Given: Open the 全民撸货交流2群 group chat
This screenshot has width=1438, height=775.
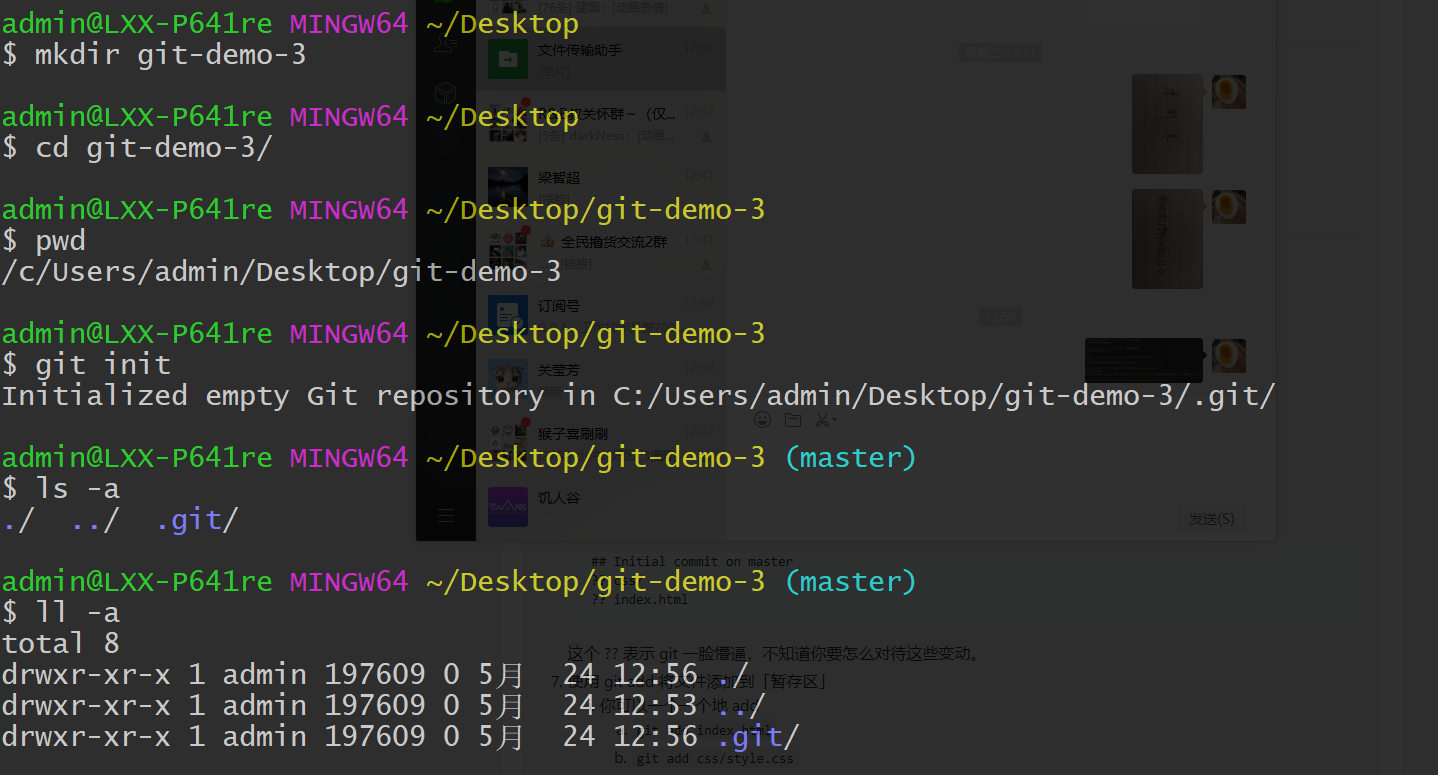Looking at the screenshot, I should tap(601, 251).
